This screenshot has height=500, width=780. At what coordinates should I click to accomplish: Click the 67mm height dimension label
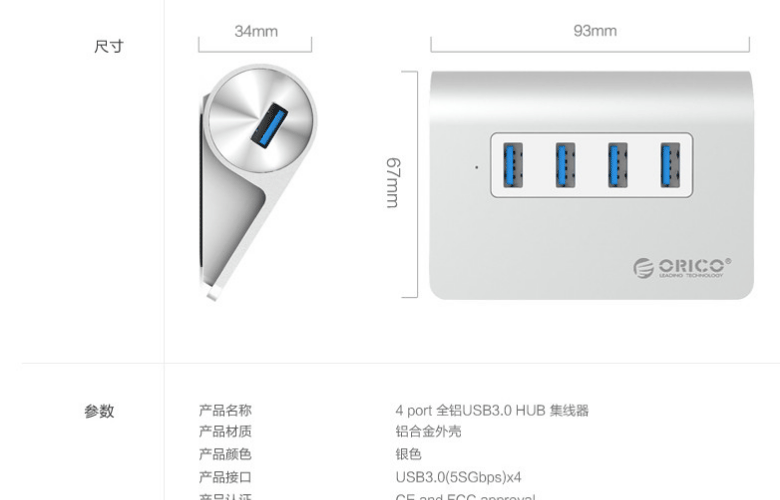click(393, 183)
